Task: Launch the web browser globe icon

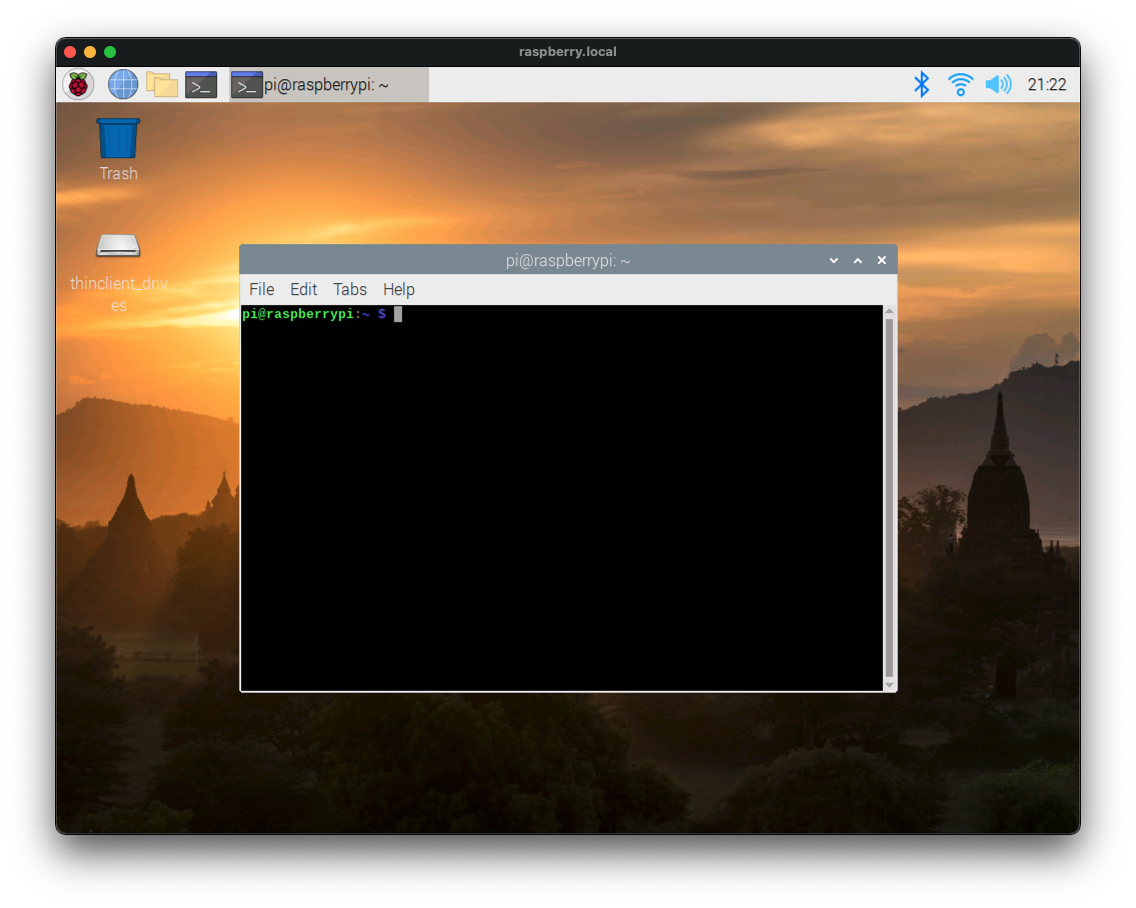Action: click(x=123, y=85)
